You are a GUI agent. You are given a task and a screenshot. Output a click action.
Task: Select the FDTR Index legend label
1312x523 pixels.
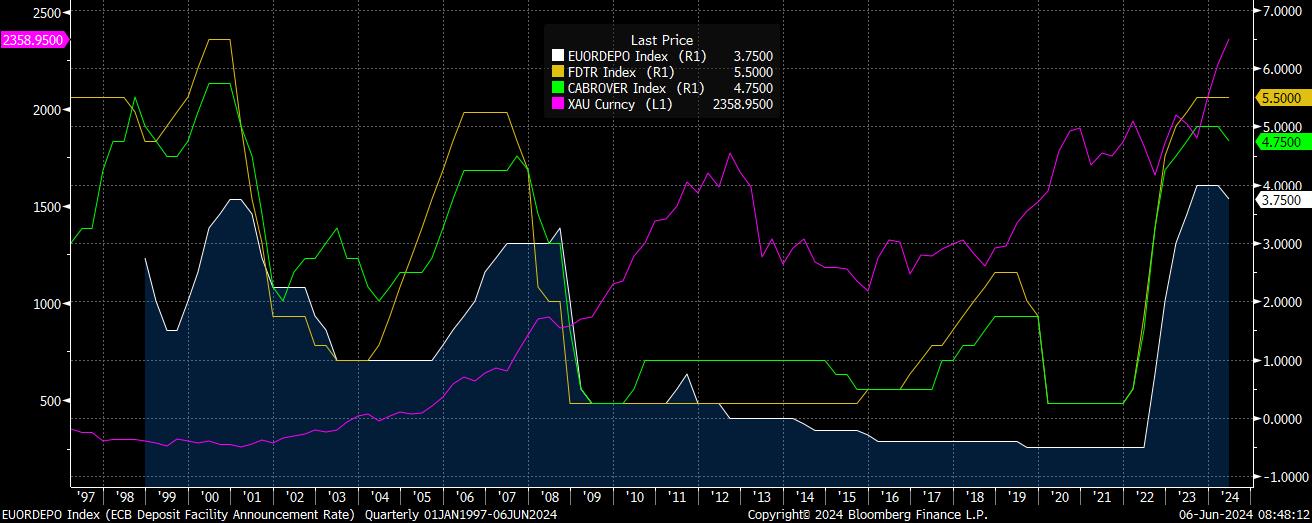[607, 72]
